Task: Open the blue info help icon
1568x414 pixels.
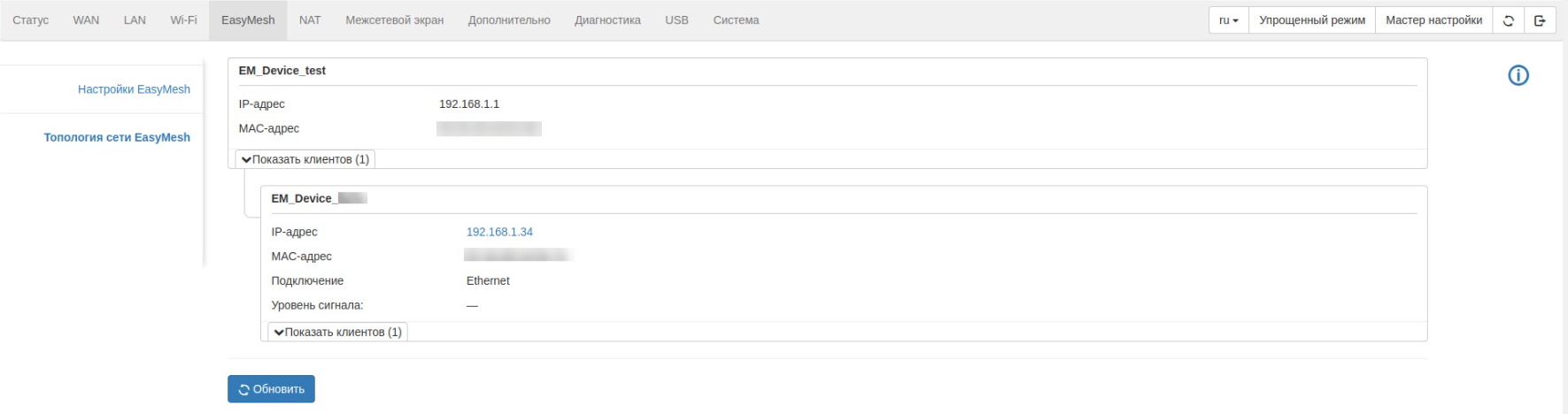Action: (1518, 76)
